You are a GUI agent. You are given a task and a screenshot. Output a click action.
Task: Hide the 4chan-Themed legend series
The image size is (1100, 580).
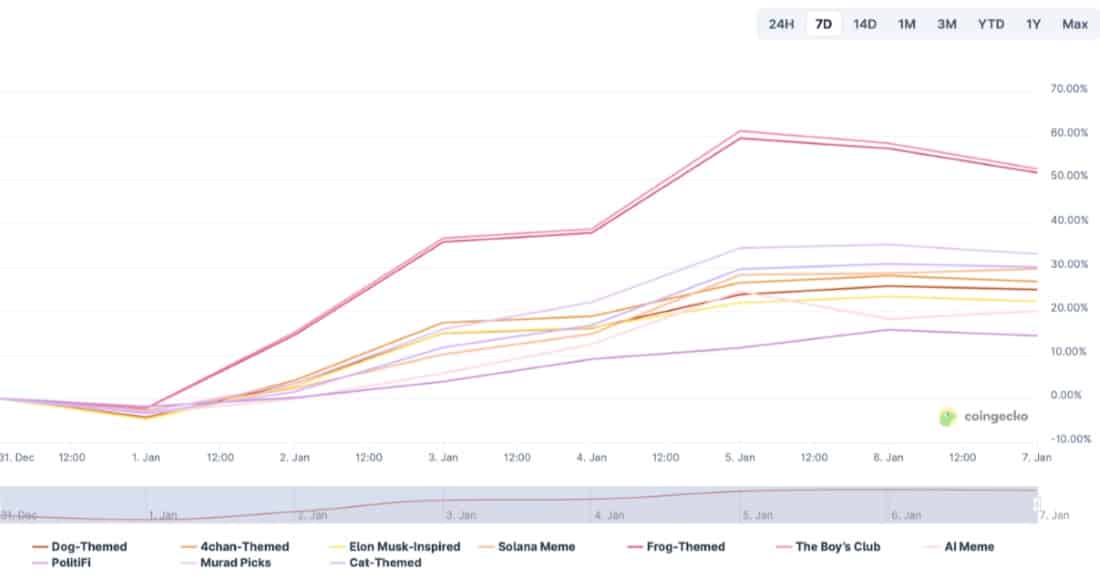coord(243,547)
